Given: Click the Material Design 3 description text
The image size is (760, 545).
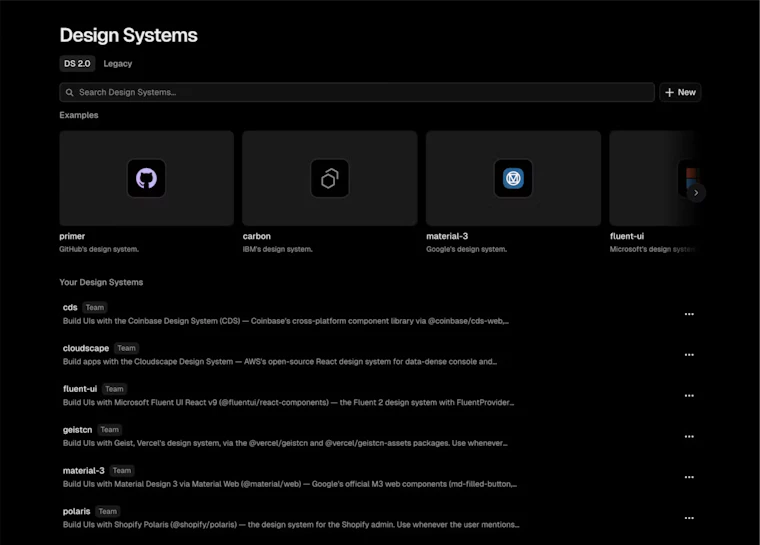Looking at the screenshot, I should 290,484.
